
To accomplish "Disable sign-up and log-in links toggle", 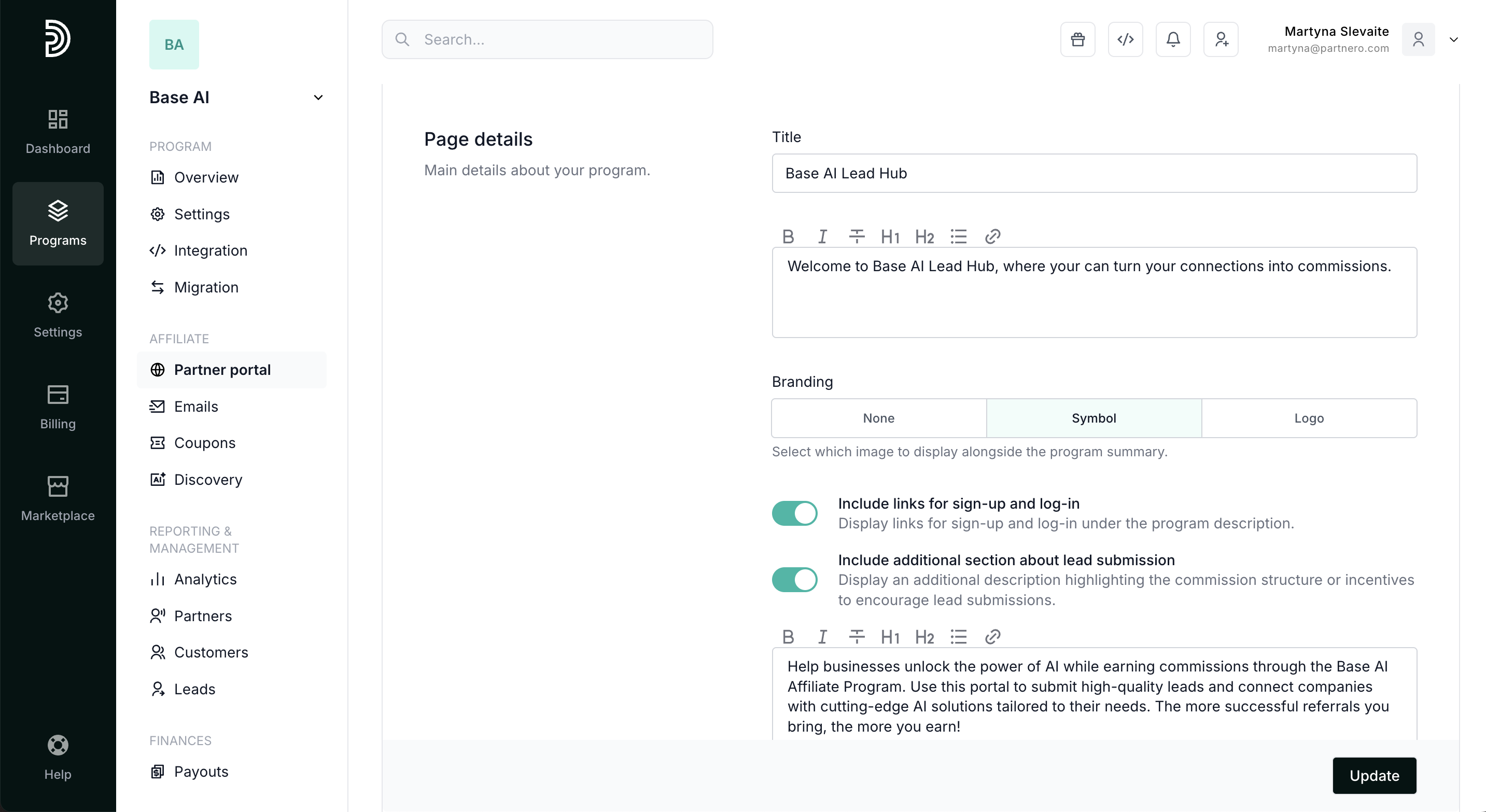I will click(x=794, y=513).
